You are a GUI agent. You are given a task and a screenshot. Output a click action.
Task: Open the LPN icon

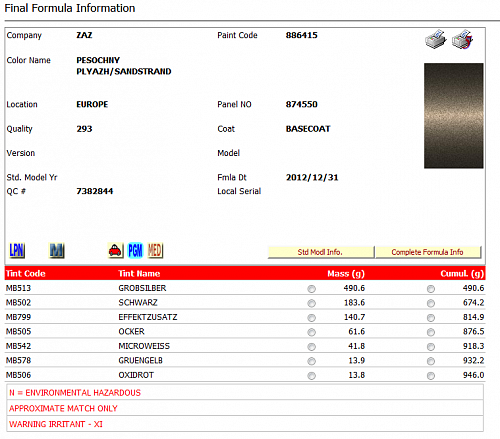coord(17,251)
